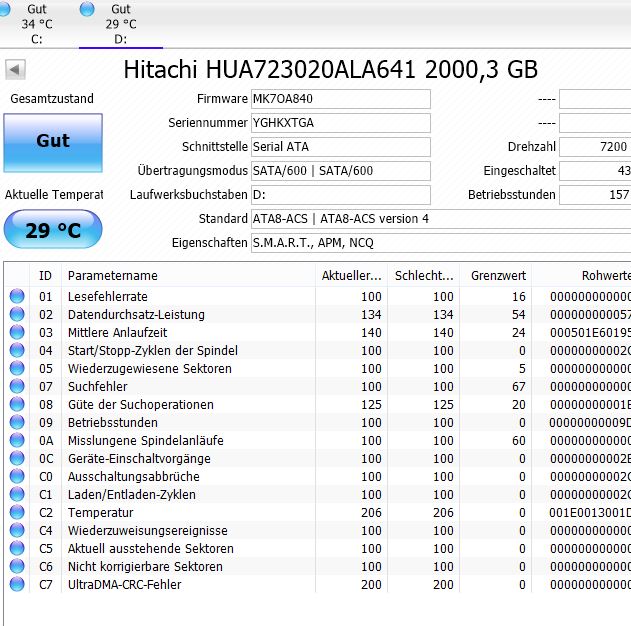The height and width of the screenshot is (626, 631).
Task: Select the Lesefehlerrate parameter name
Action: pos(108,297)
